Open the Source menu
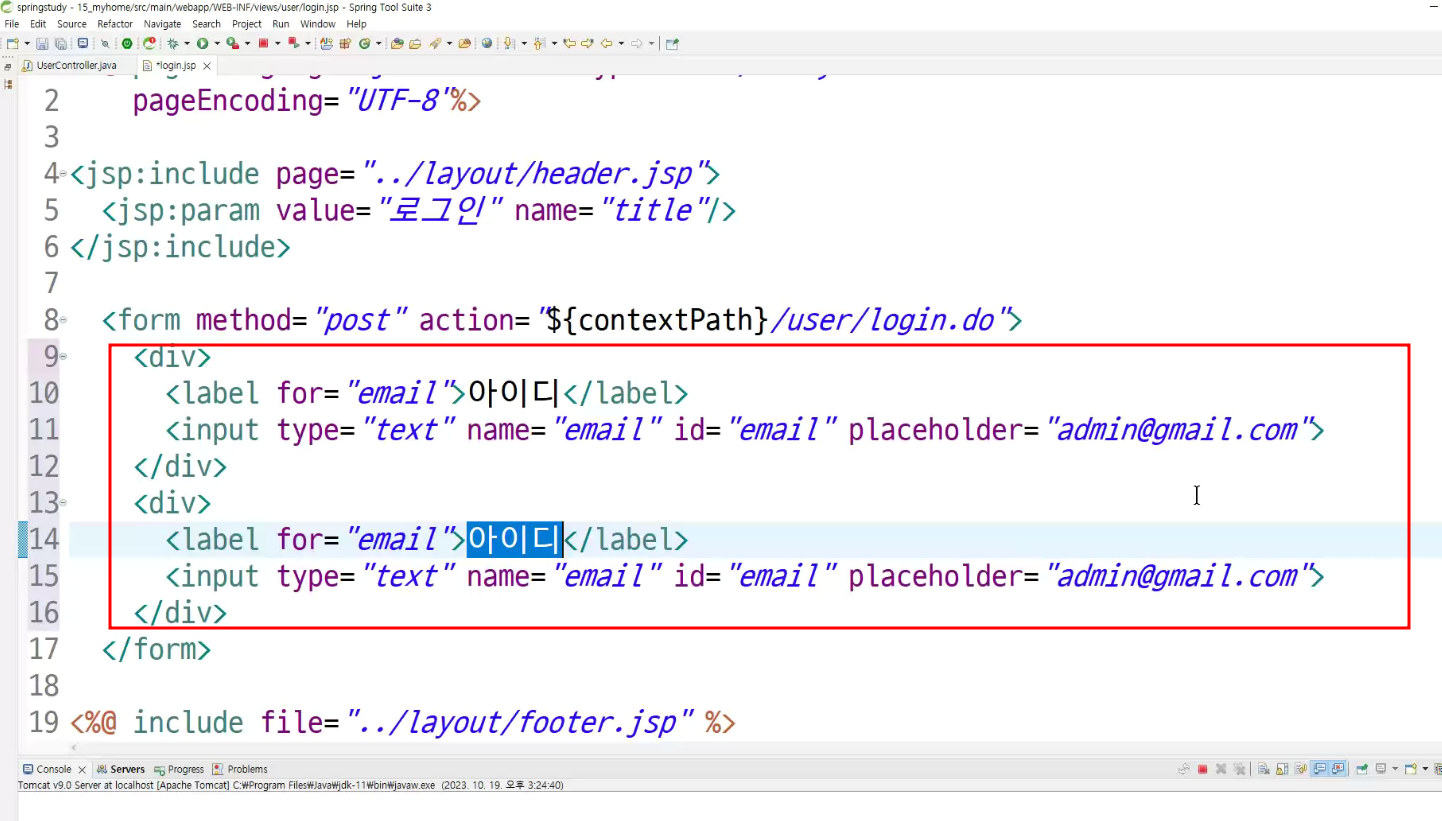The image size is (1442, 821). click(71, 24)
